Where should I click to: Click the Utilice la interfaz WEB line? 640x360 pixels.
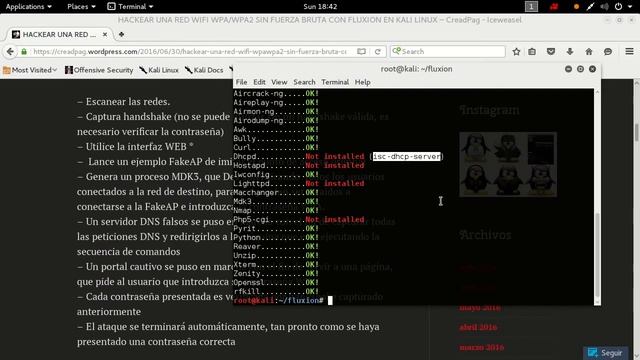(x=136, y=147)
